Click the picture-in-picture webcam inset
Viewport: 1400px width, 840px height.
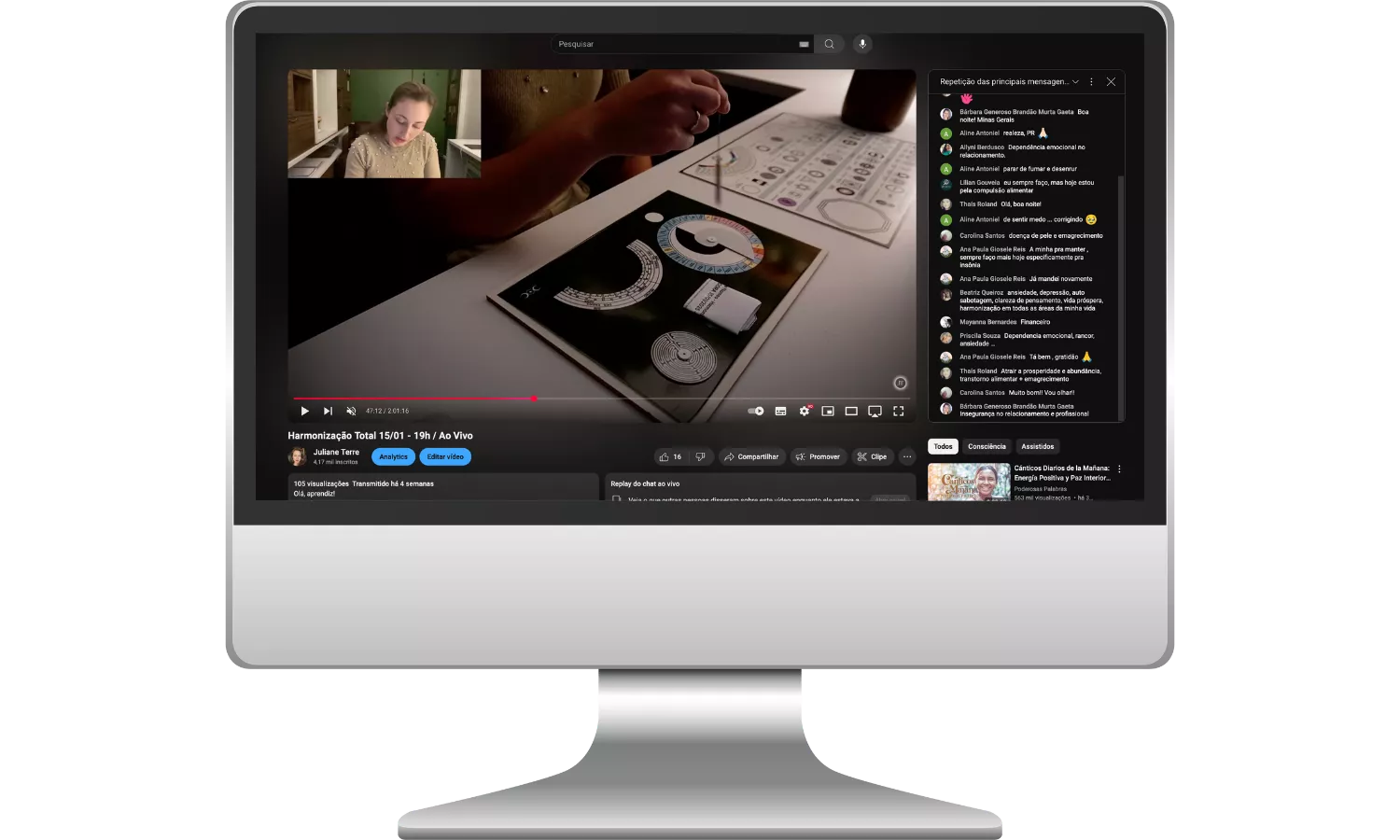click(385, 123)
